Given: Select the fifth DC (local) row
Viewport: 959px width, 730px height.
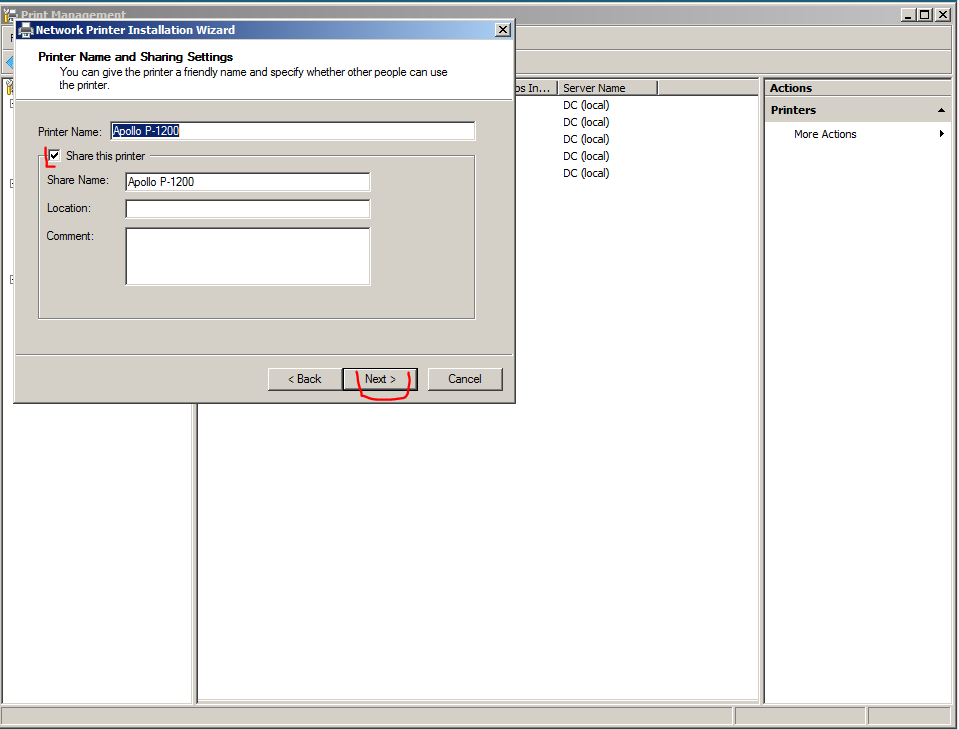Looking at the screenshot, I should [x=586, y=174].
